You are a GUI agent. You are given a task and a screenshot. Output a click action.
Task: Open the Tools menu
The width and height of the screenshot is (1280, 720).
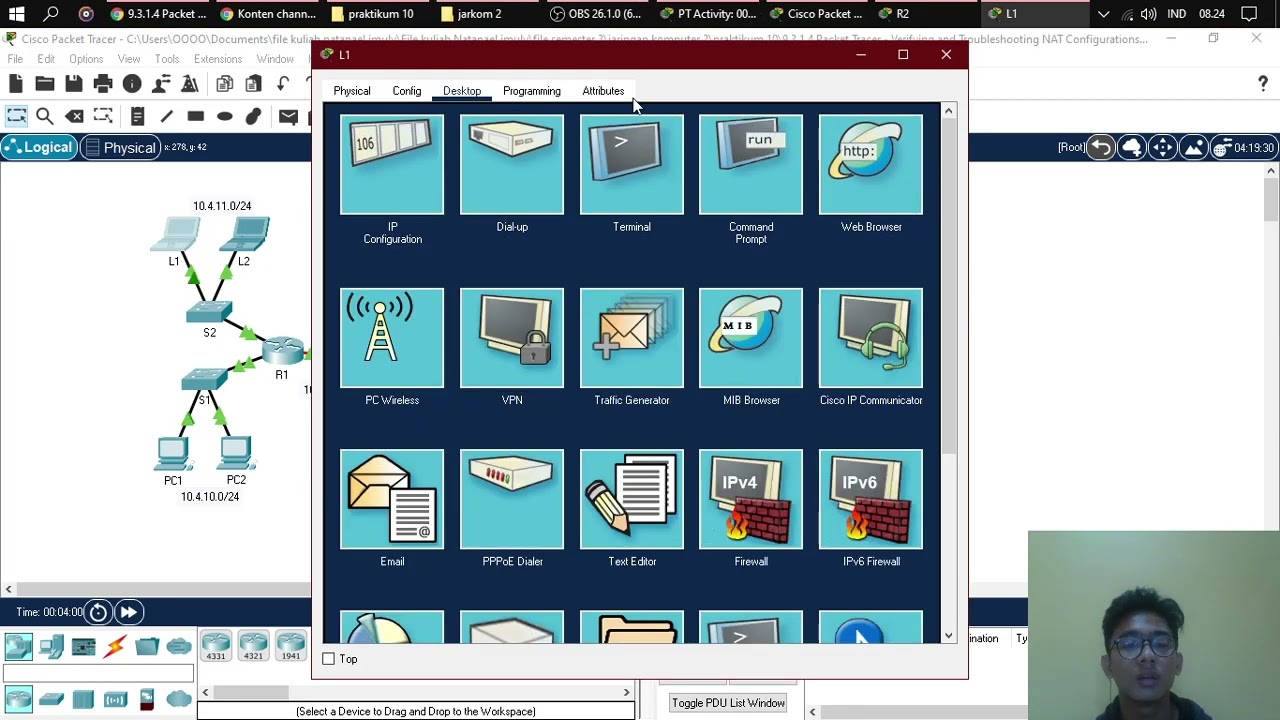point(167,59)
